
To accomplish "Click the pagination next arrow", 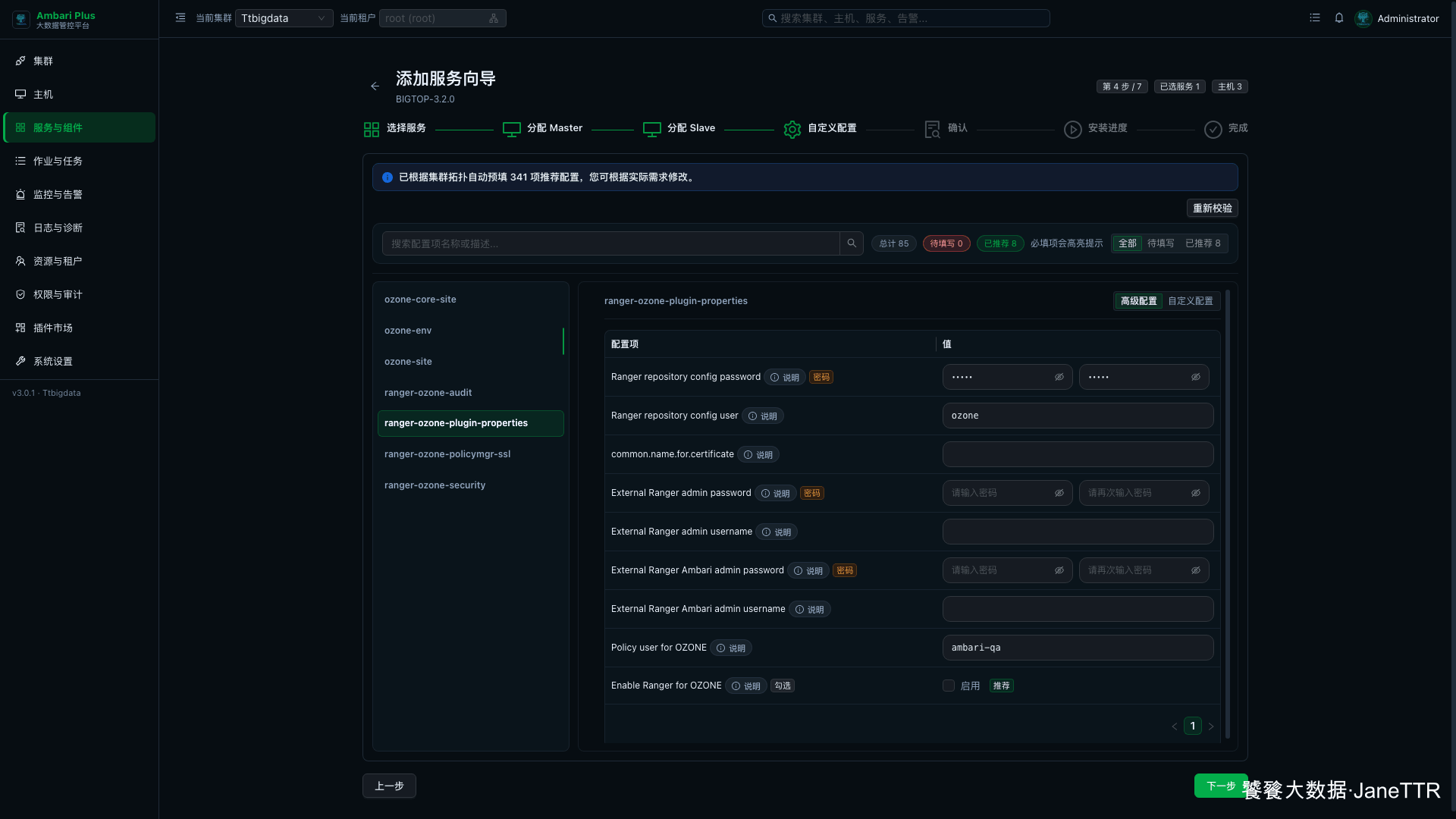I will 1211,726.
